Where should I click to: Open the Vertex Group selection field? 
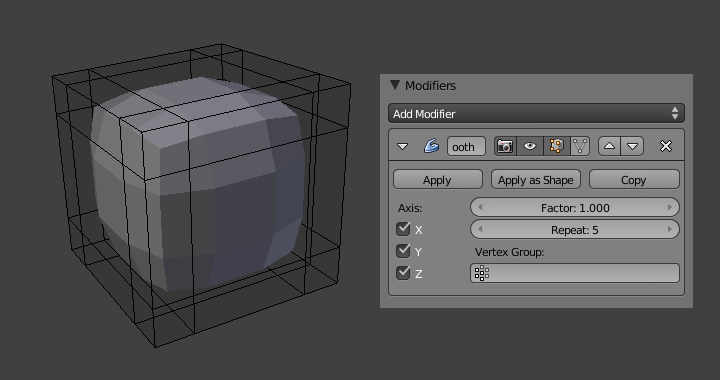coord(575,273)
